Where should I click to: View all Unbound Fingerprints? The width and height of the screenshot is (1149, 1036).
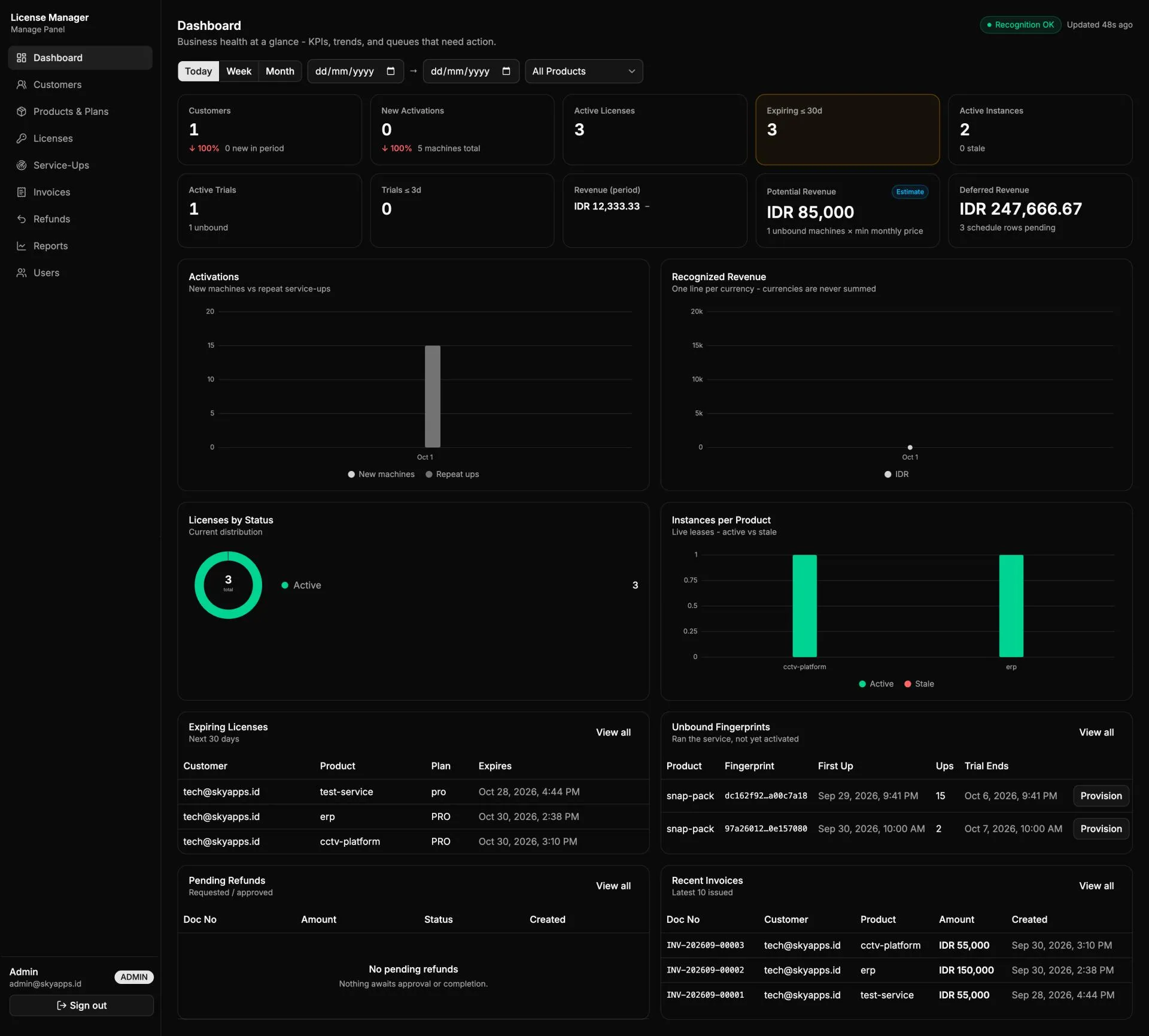click(x=1096, y=733)
